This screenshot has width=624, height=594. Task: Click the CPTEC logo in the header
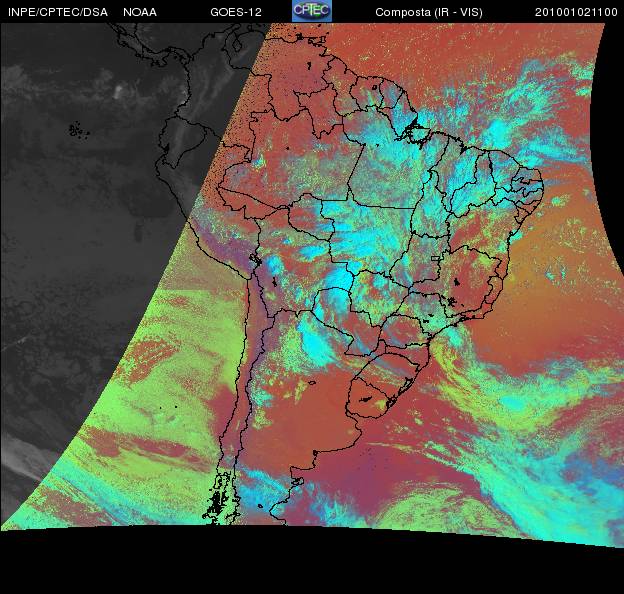point(311,11)
